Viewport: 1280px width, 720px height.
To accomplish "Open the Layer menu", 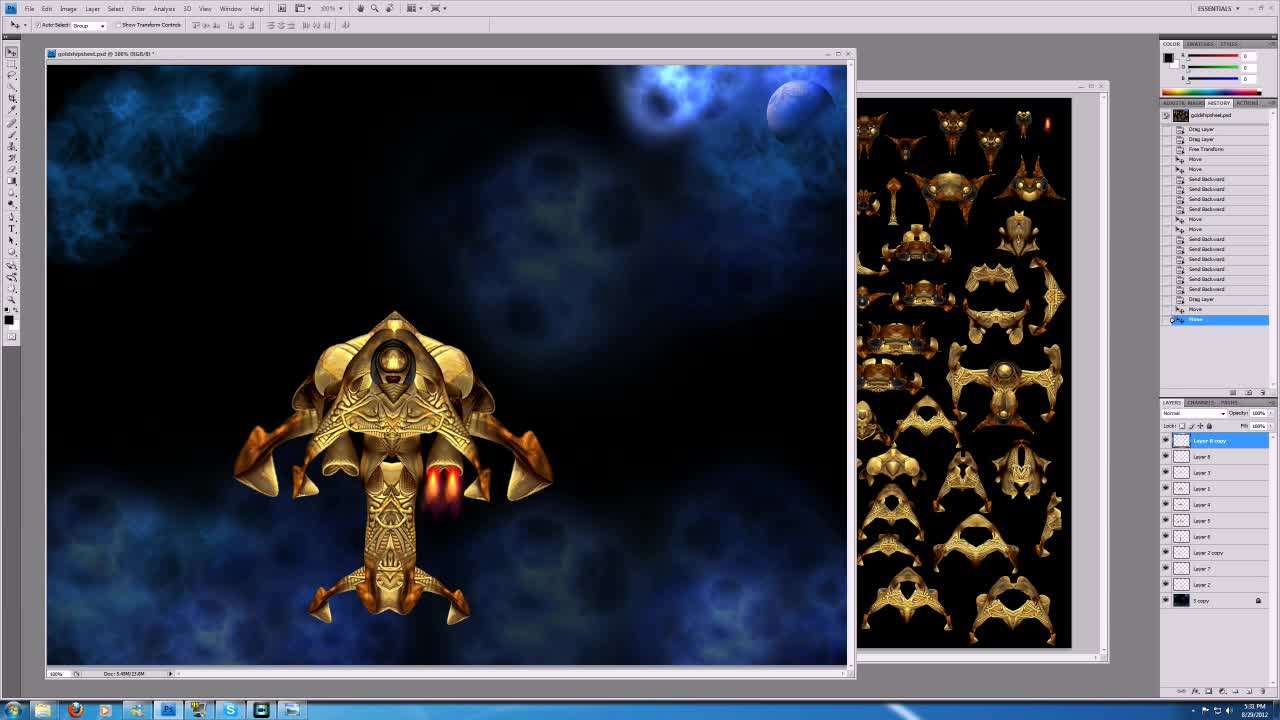I will point(92,8).
